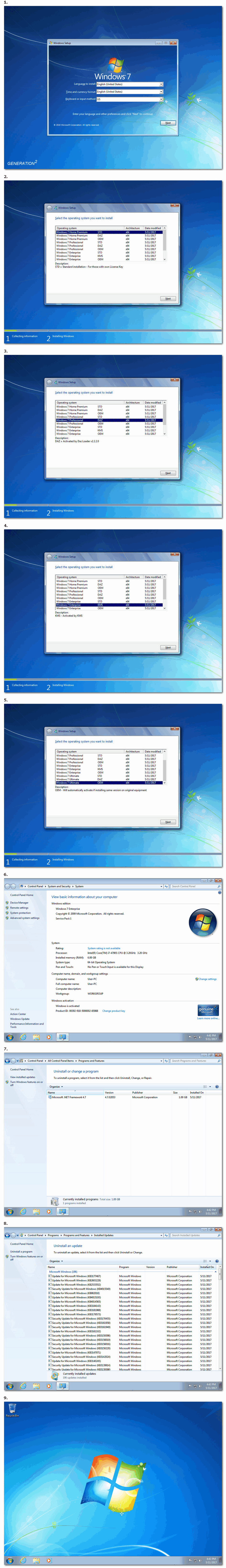Open Windows Explorer on System window taskbar
Screen dimensions: 226x1568
[x=37, y=1037]
